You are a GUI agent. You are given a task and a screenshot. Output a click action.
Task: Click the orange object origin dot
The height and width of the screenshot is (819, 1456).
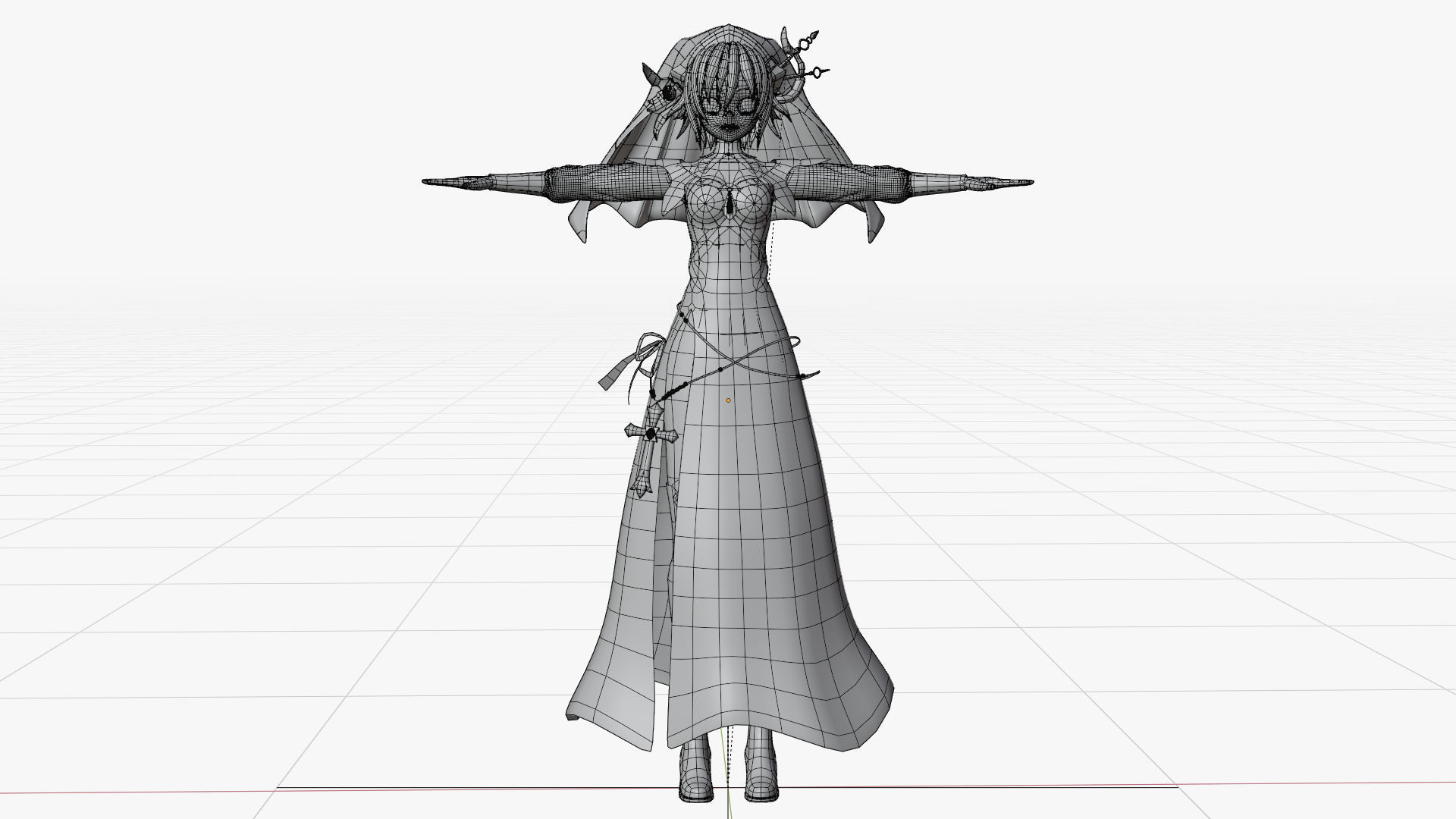tap(728, 400)
